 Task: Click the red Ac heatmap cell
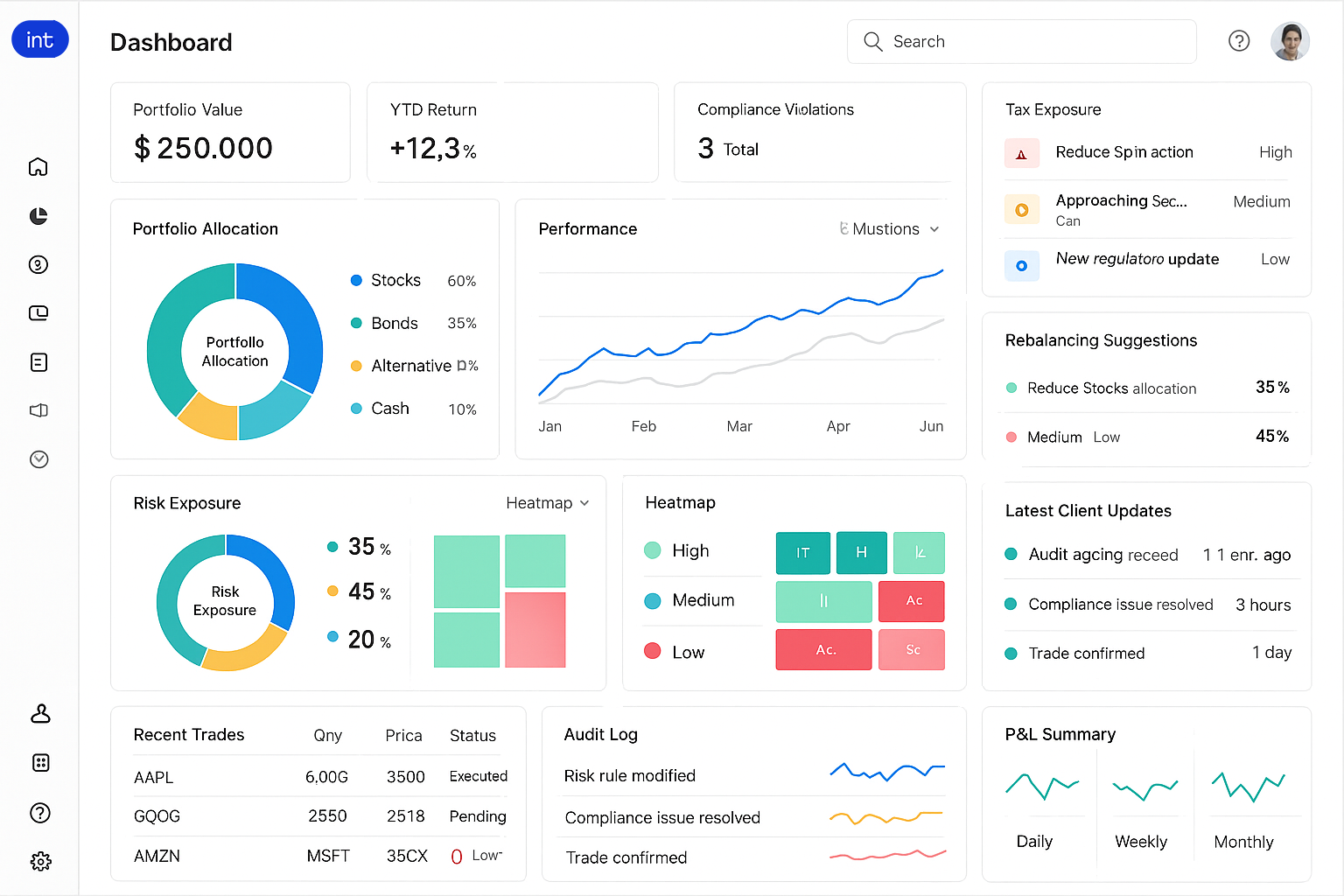coord(912,601)
